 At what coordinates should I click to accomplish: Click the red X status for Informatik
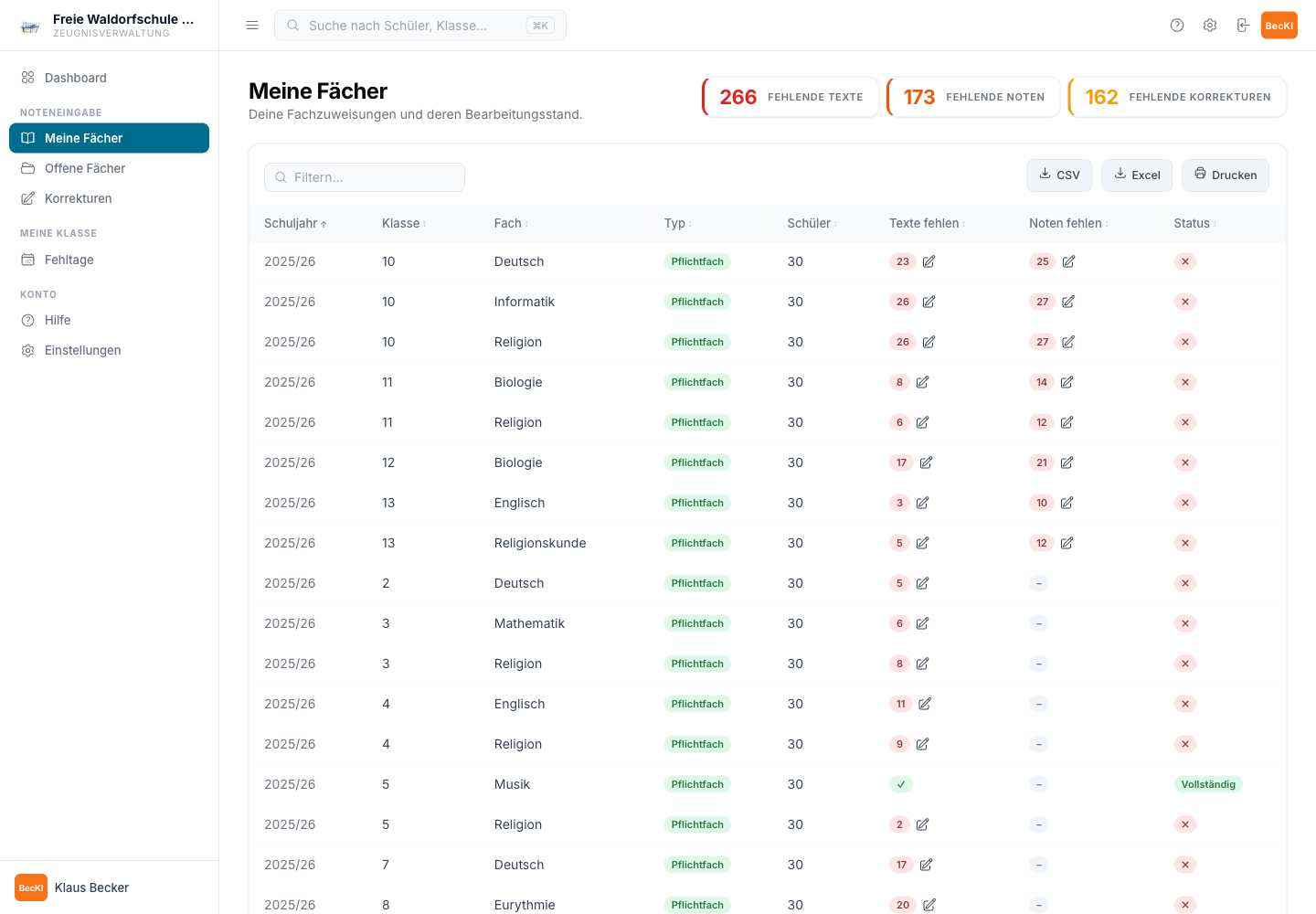point(1185,302)
